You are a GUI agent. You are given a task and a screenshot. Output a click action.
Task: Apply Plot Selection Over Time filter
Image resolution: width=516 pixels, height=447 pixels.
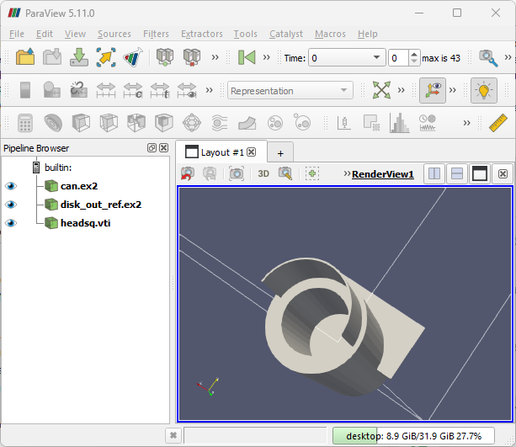(x=427, y=123)
